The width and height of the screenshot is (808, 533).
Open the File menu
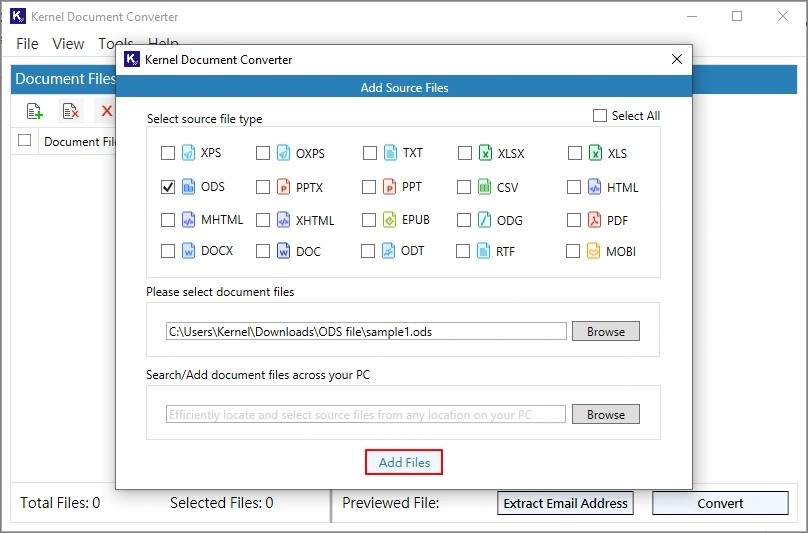coord(27,44)
